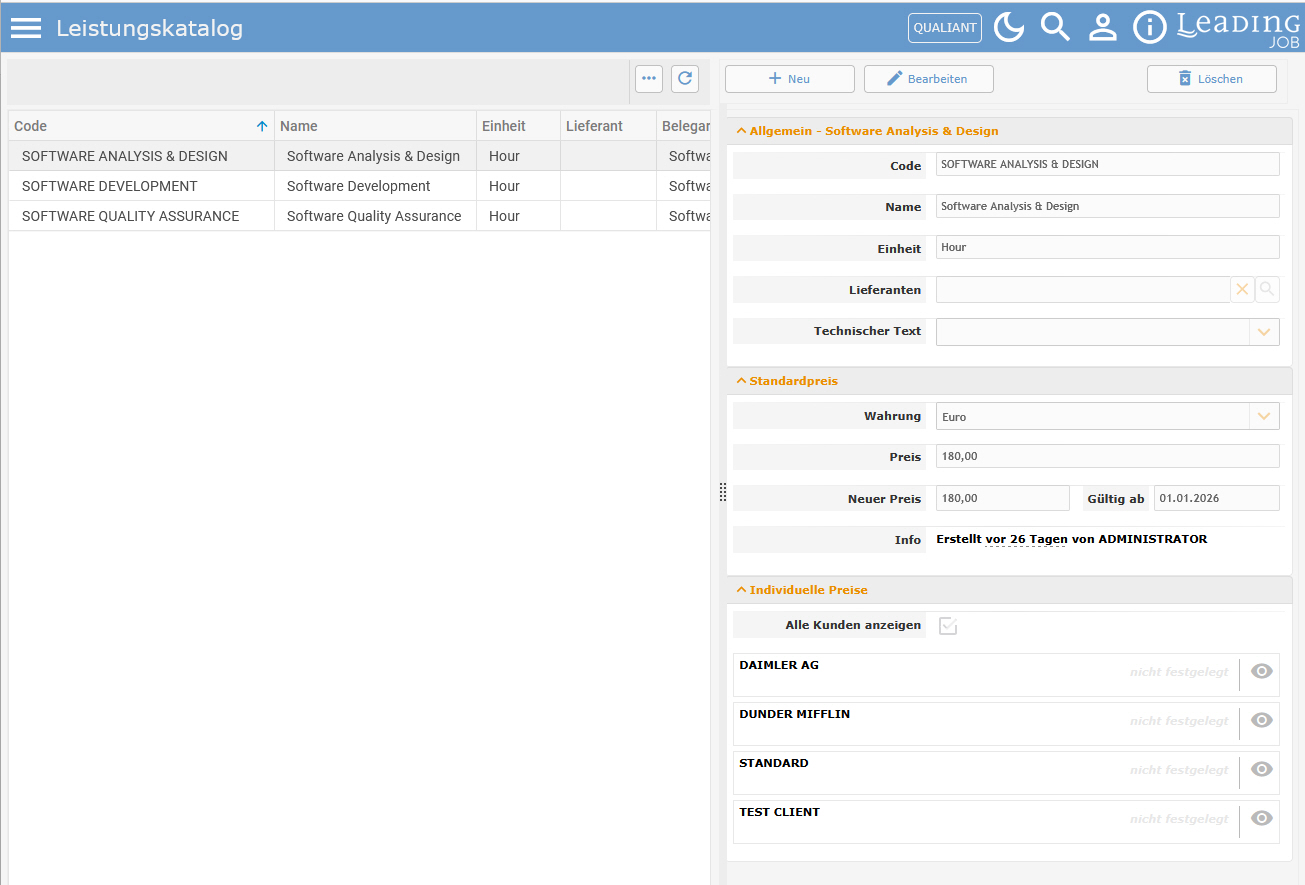The height and width of the screenshot is (885, 1305).
Task: Click the 'vor 26 Tagen' info text
Action: (x=1025, y=539)
